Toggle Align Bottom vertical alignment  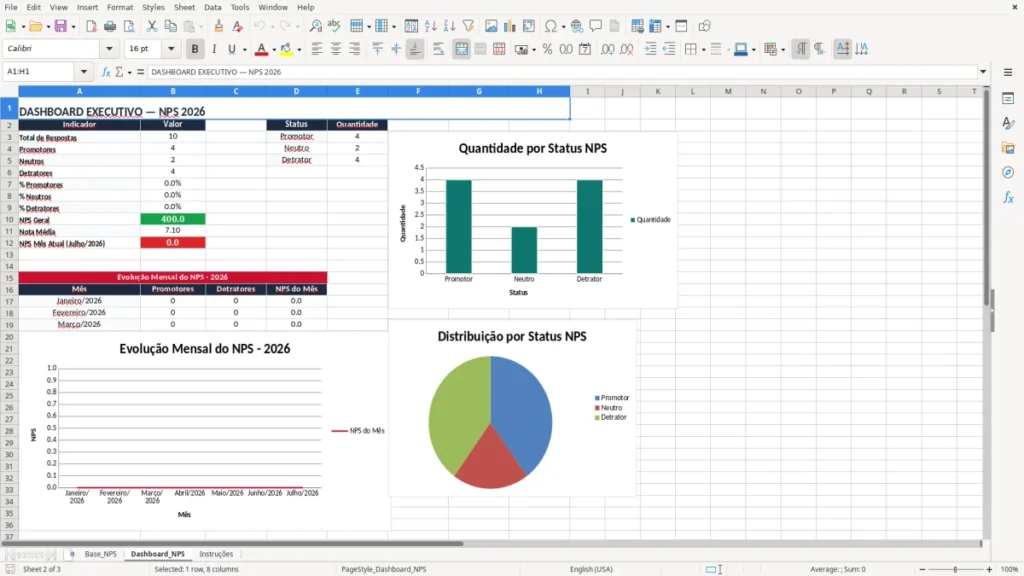415,49
